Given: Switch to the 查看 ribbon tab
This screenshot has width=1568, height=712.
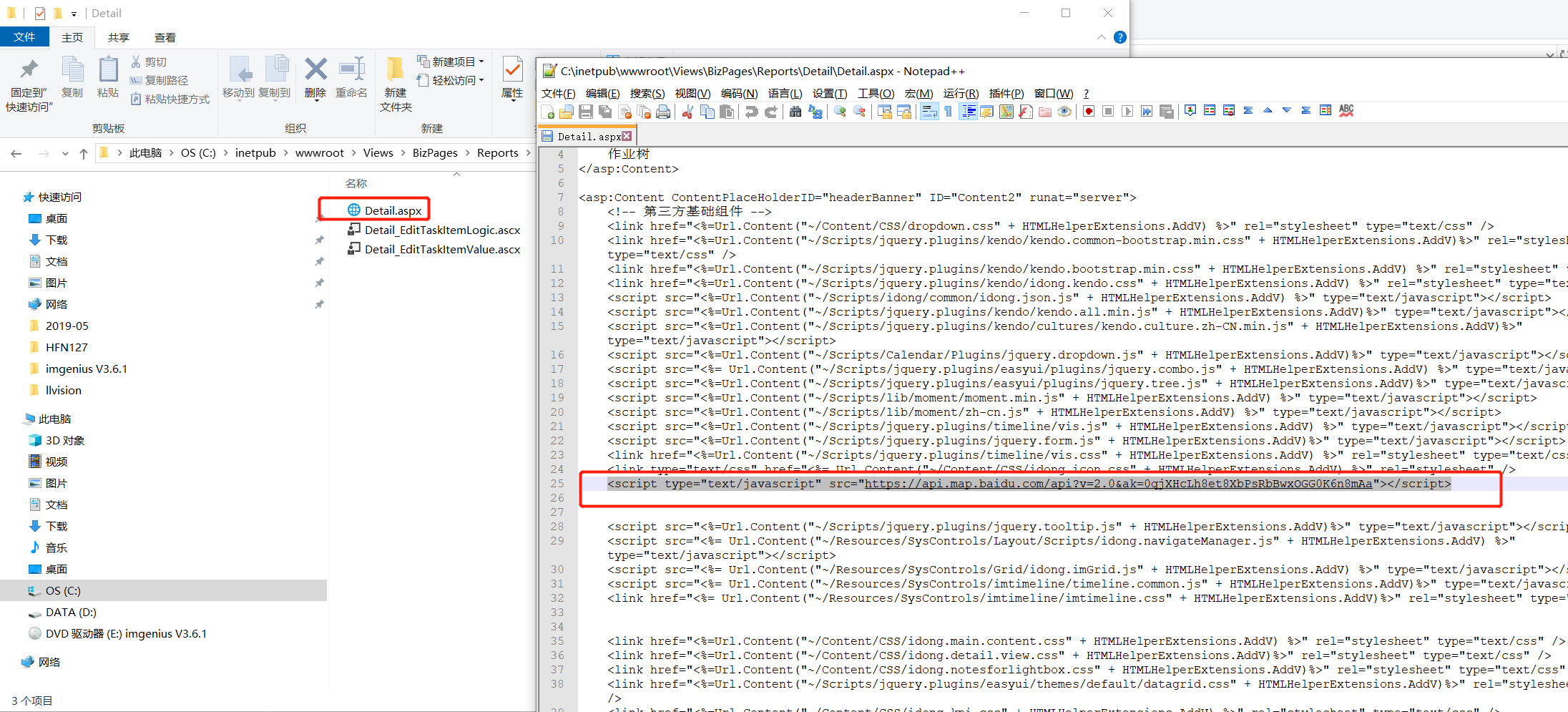Looking at the screenshot, I should click(x=165, y=38).
